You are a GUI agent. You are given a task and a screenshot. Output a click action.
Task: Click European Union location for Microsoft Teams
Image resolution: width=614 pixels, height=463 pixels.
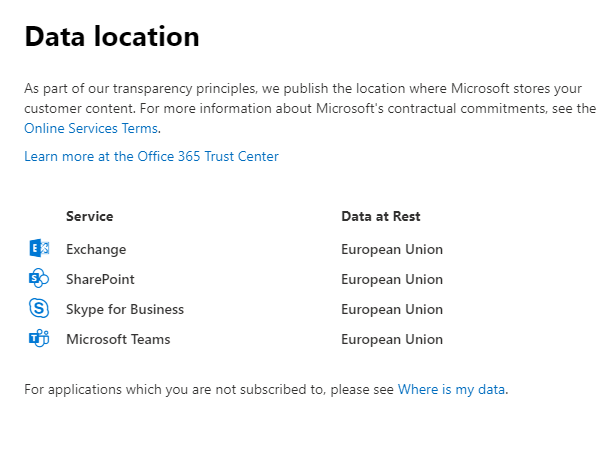[392, 339]
